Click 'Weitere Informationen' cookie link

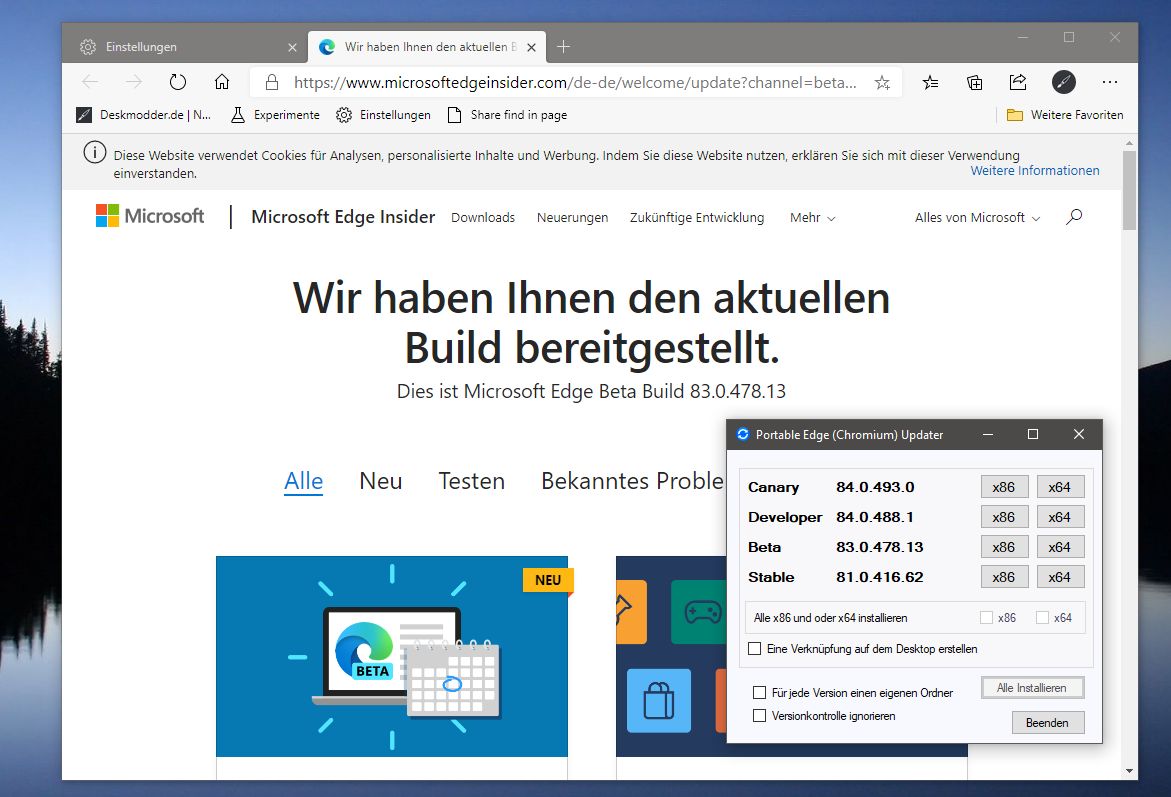(x=1034, y=170)
